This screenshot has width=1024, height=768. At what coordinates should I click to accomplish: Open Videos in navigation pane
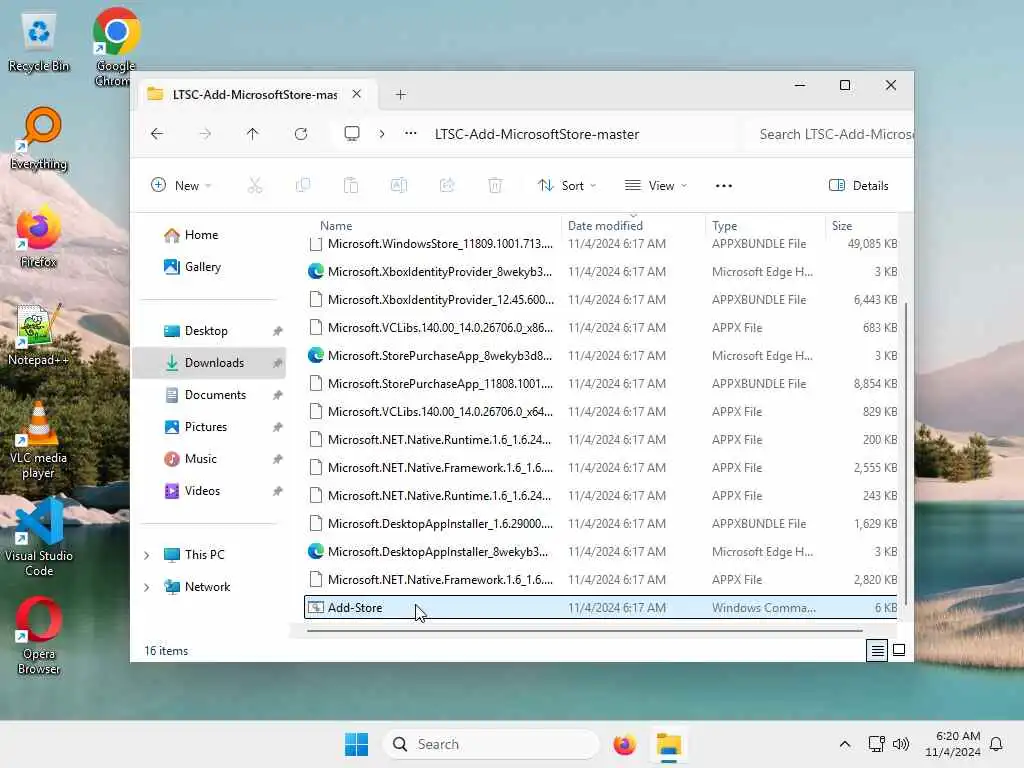coord(202,490)
